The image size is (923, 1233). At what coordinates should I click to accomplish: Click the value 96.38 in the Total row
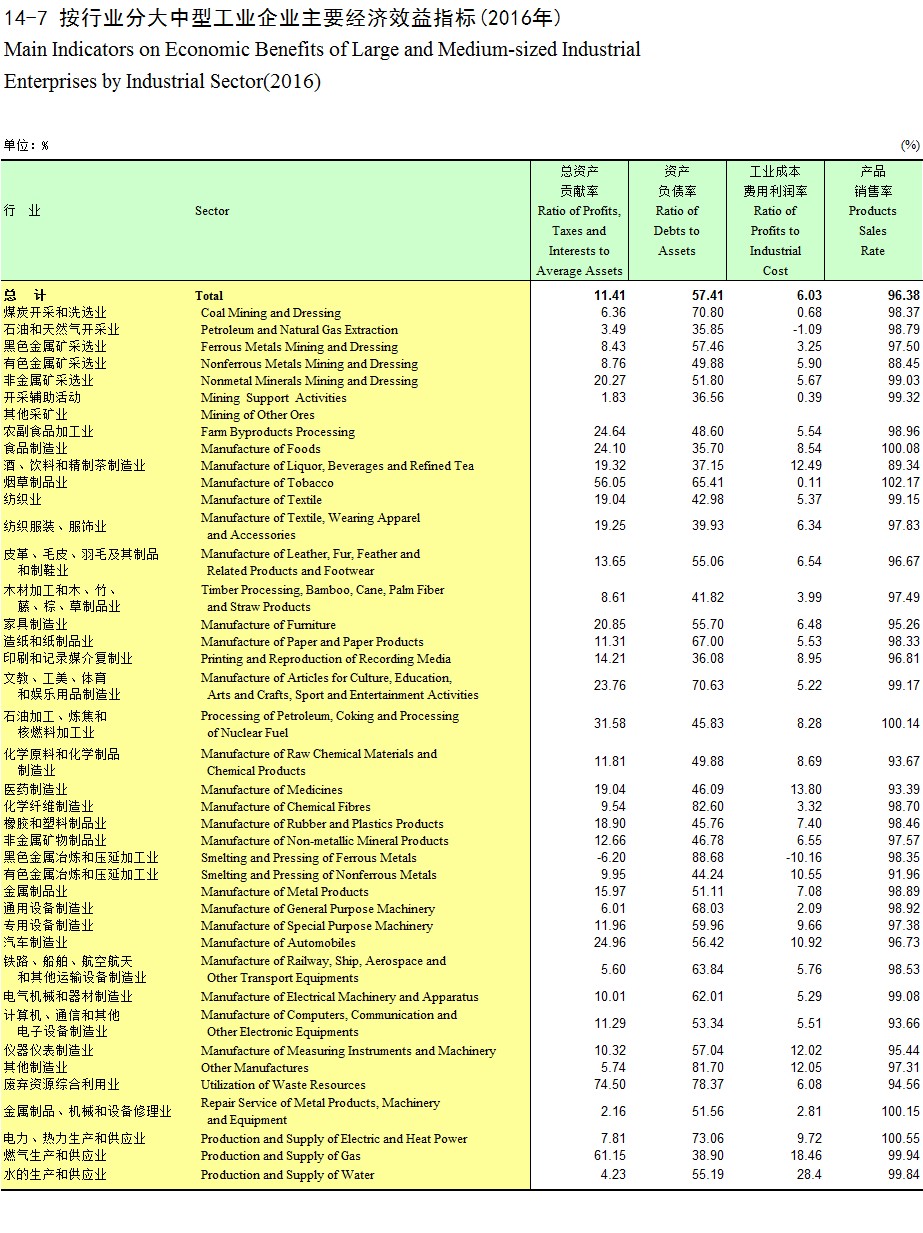coord(903,296)
